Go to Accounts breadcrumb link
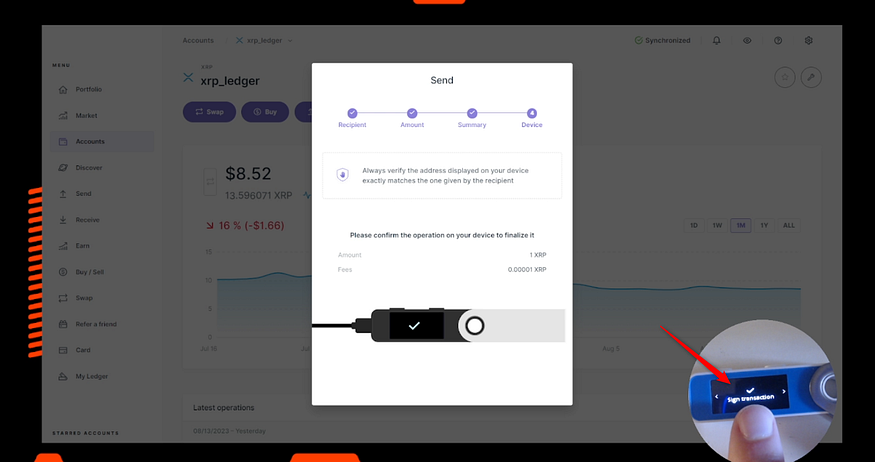Image resolution: width=875 pixels, height=462 pixels. (198, 41)
